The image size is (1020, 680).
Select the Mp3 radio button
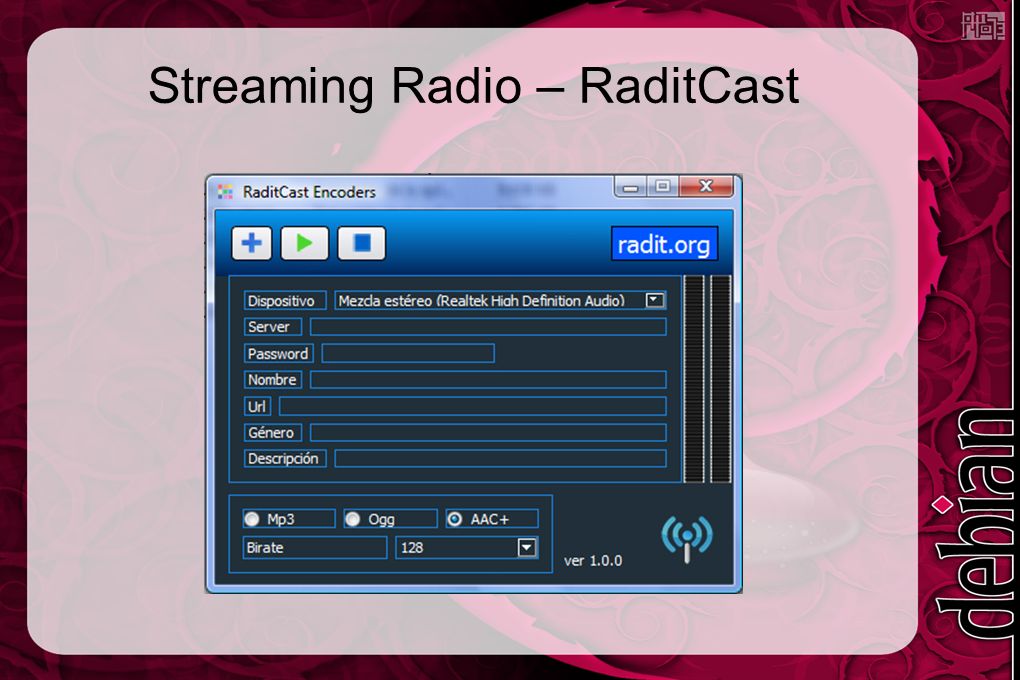[252, 519]
